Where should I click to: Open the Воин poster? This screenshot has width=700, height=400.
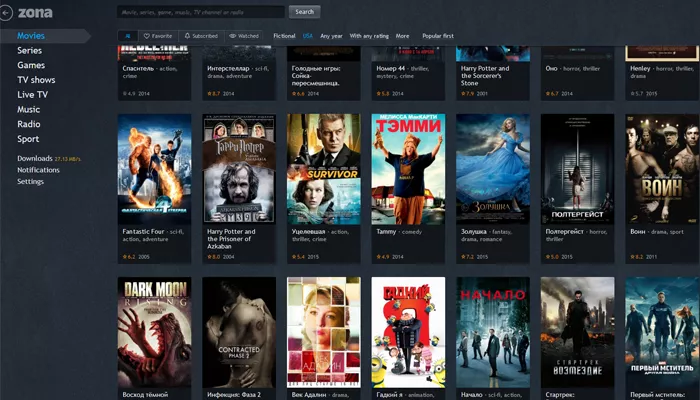662,169
